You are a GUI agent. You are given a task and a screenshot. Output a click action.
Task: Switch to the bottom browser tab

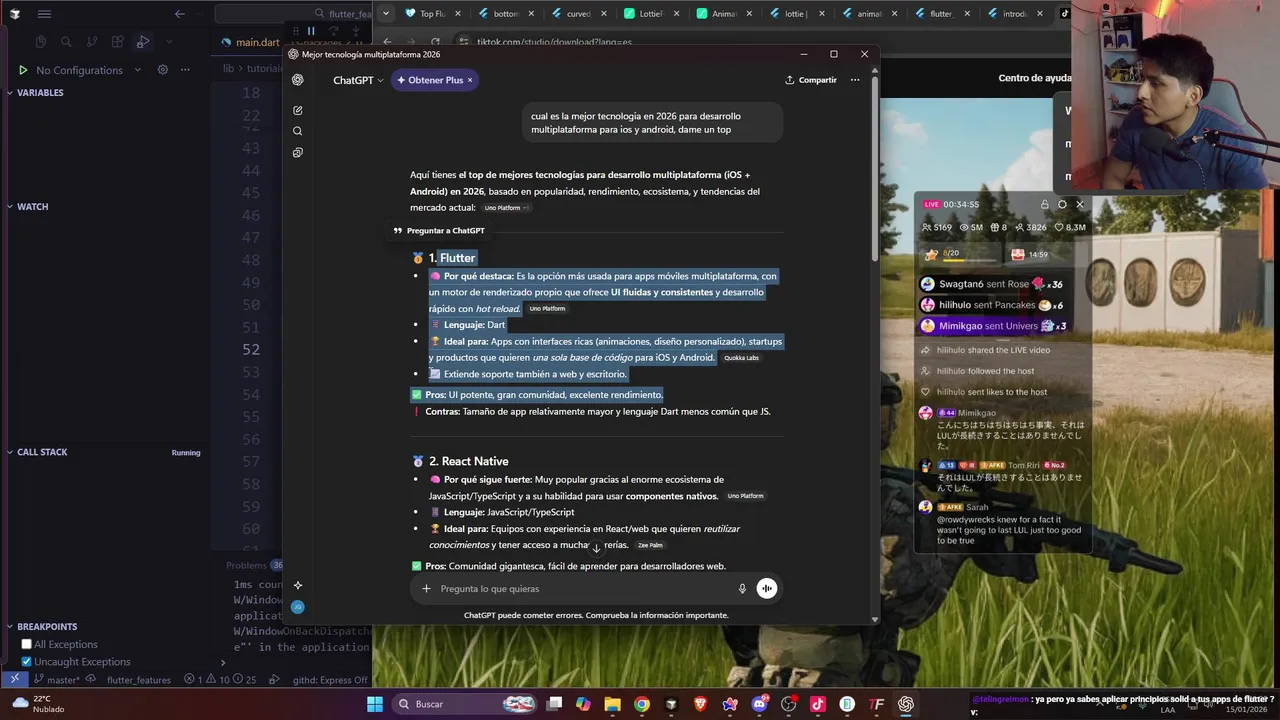tap(506, 14)
